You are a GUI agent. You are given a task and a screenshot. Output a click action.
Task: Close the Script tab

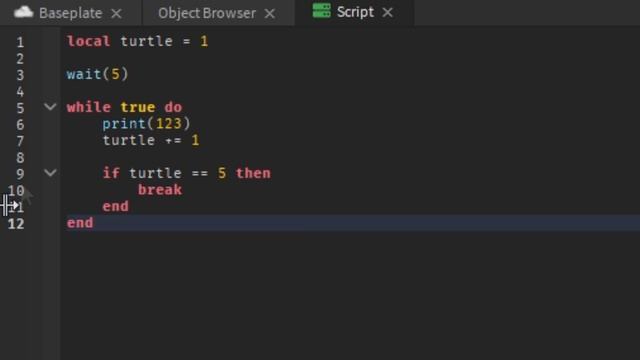[387, 13]
